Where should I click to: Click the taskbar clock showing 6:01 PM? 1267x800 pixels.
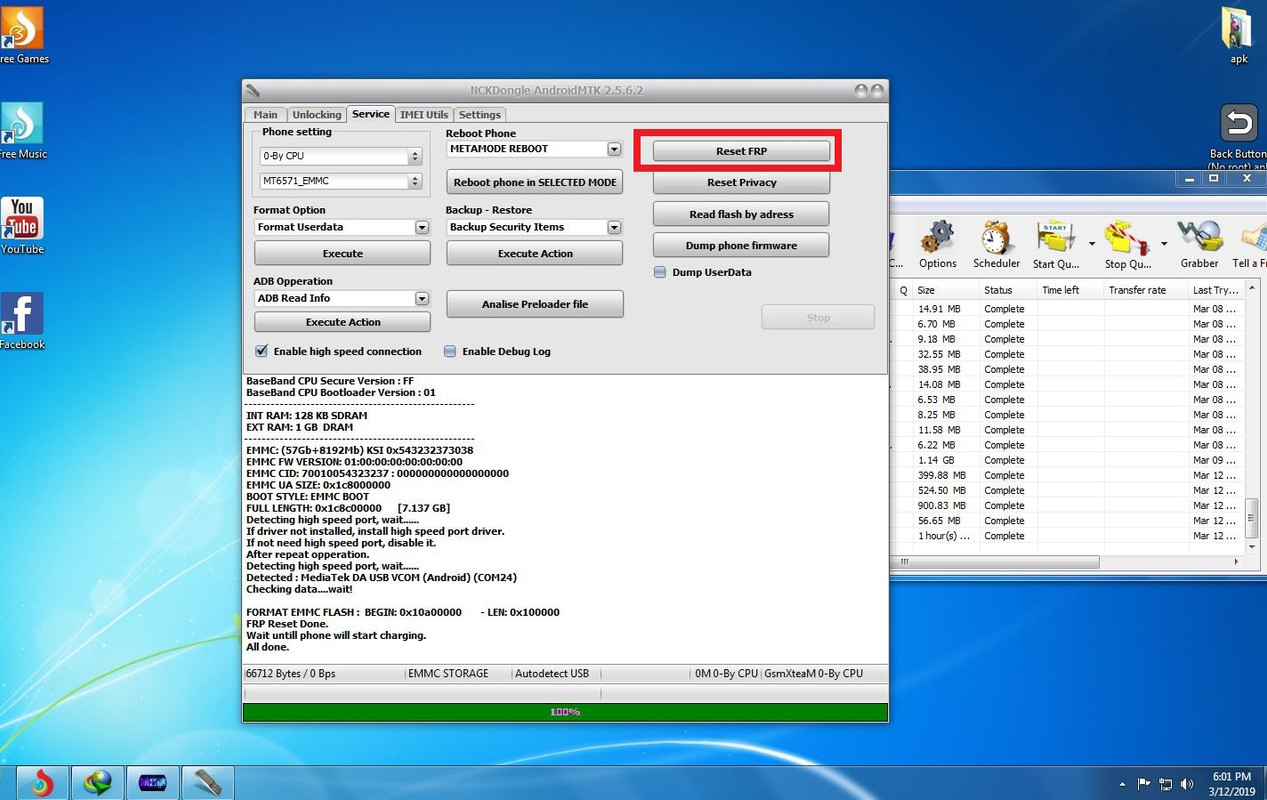[1232, 784]
